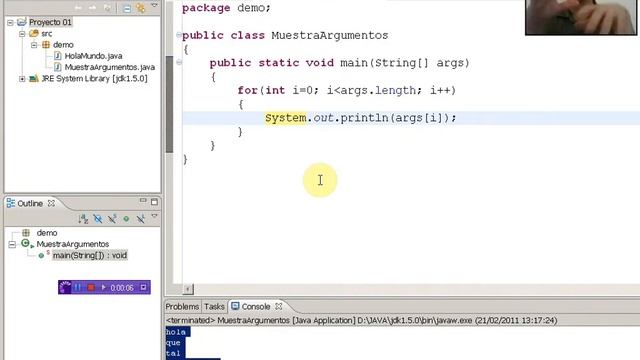640x360 pixels.
Task: Toggle Hide Fields in Outline toolbar
Action: coord(98,219)
